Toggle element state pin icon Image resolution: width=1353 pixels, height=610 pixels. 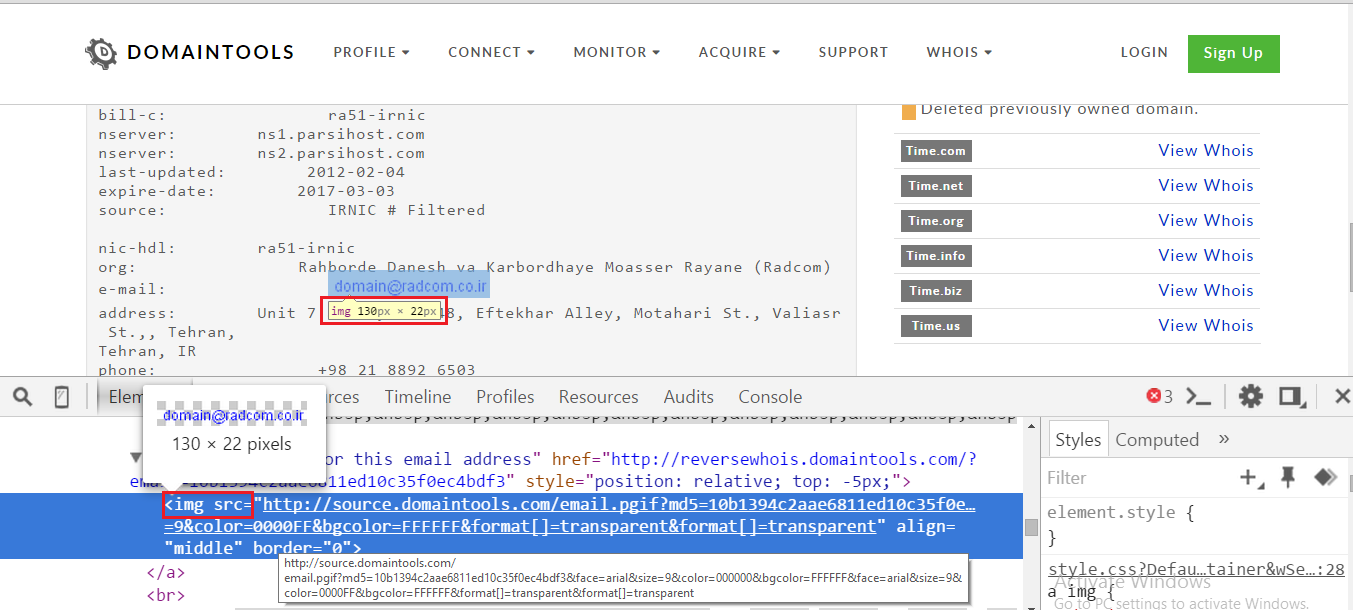tap(1288, 478)
